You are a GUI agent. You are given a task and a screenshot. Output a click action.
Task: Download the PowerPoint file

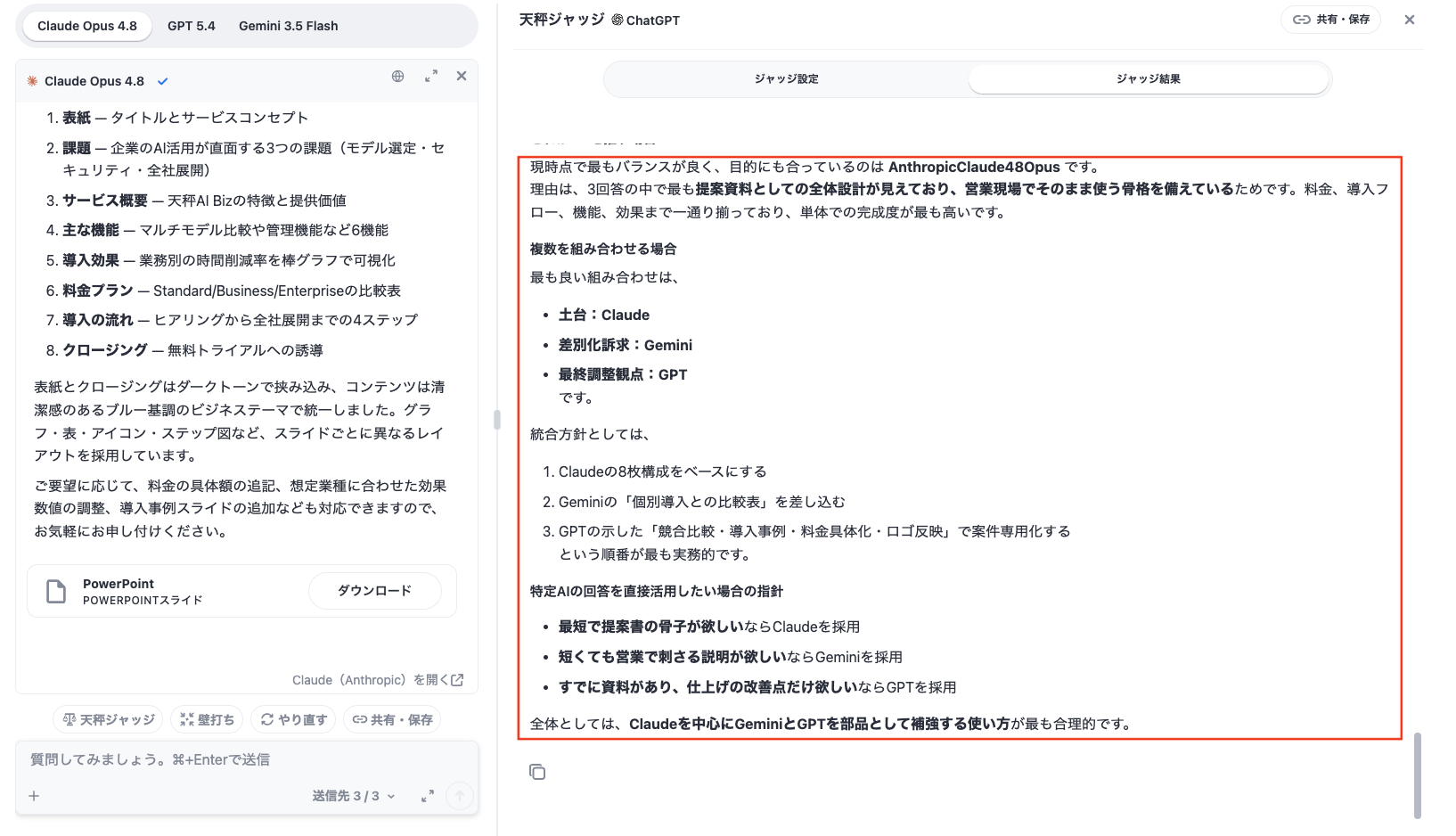(x=374, y=591)
